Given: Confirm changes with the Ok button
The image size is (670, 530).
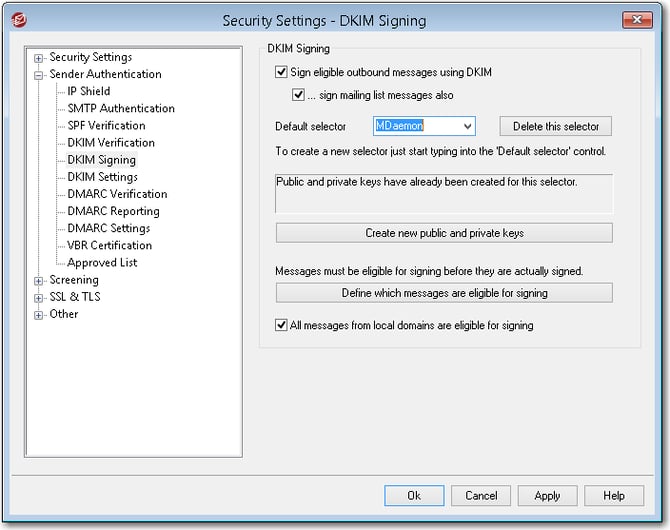Looking at the screenshot, I should [x=414, y=495].
